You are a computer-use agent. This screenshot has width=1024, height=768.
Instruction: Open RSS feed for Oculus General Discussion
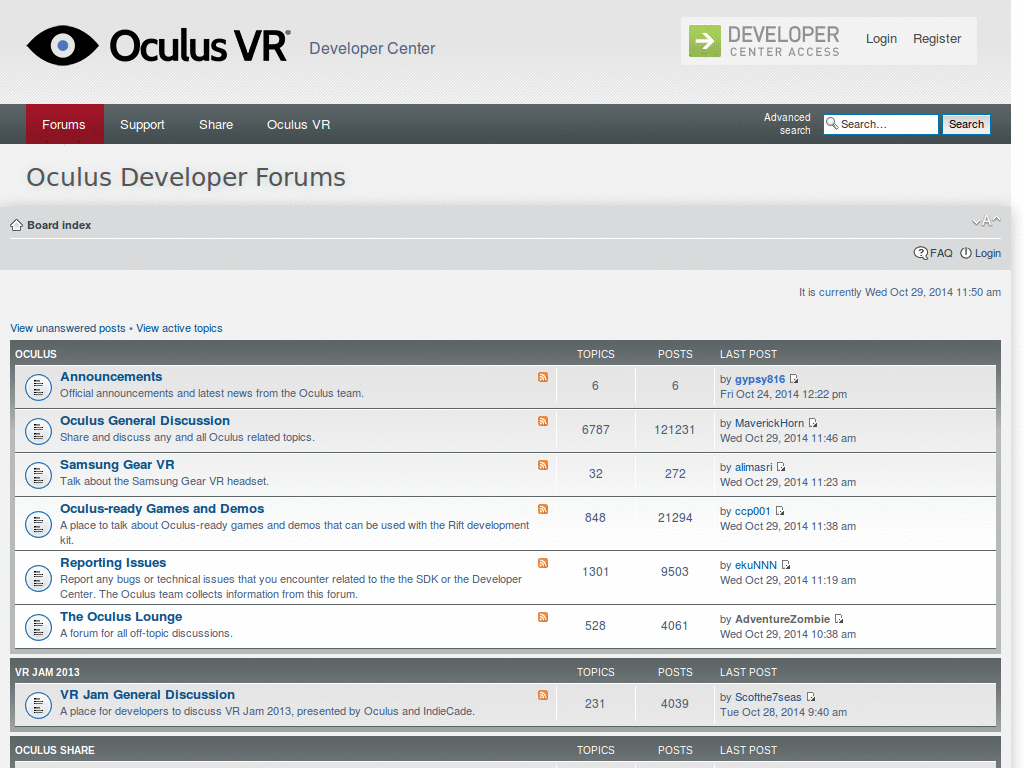pyautogui.click(x=543, y=421)
